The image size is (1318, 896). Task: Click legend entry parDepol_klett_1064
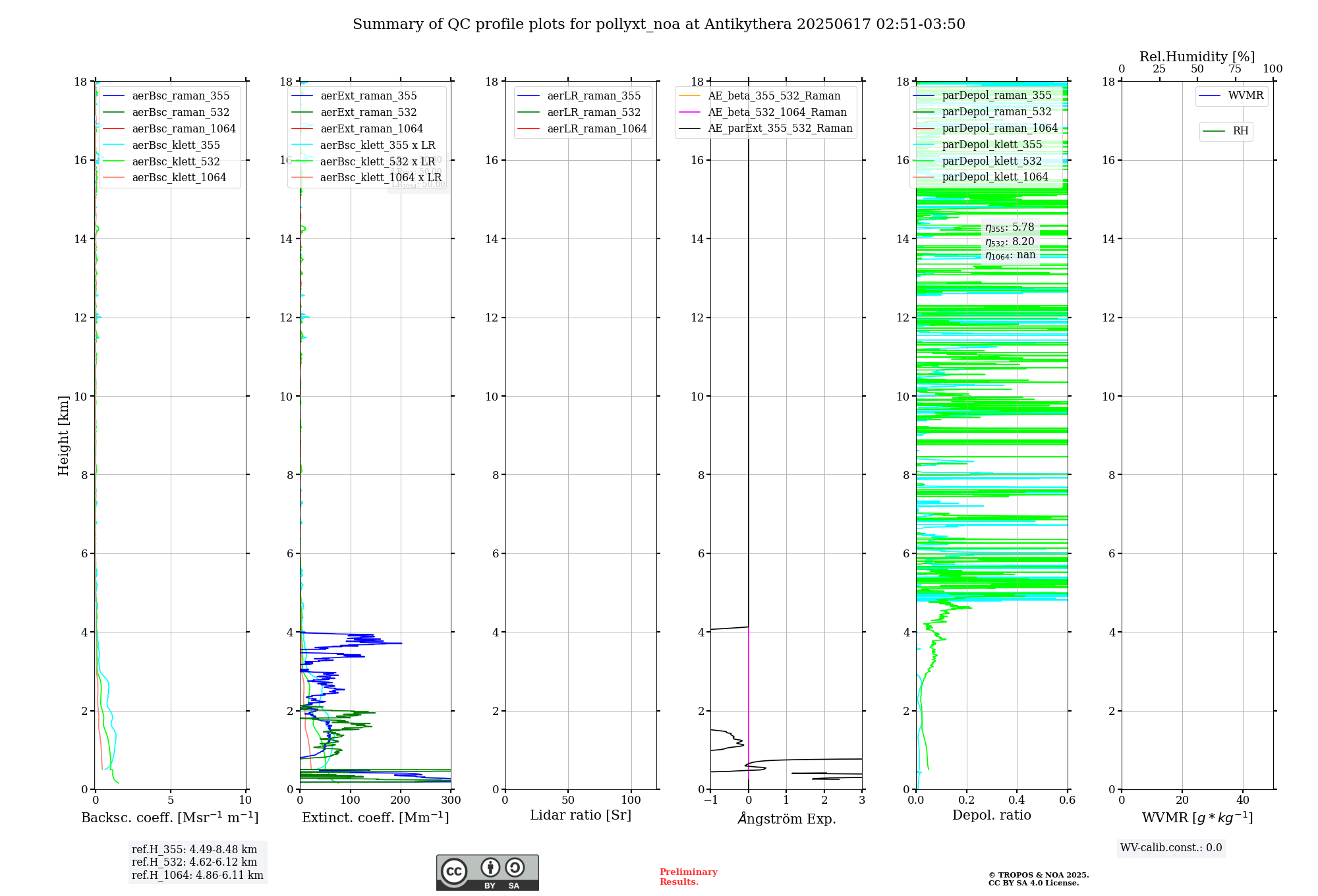pyautogui.click(x=981, y=177)
